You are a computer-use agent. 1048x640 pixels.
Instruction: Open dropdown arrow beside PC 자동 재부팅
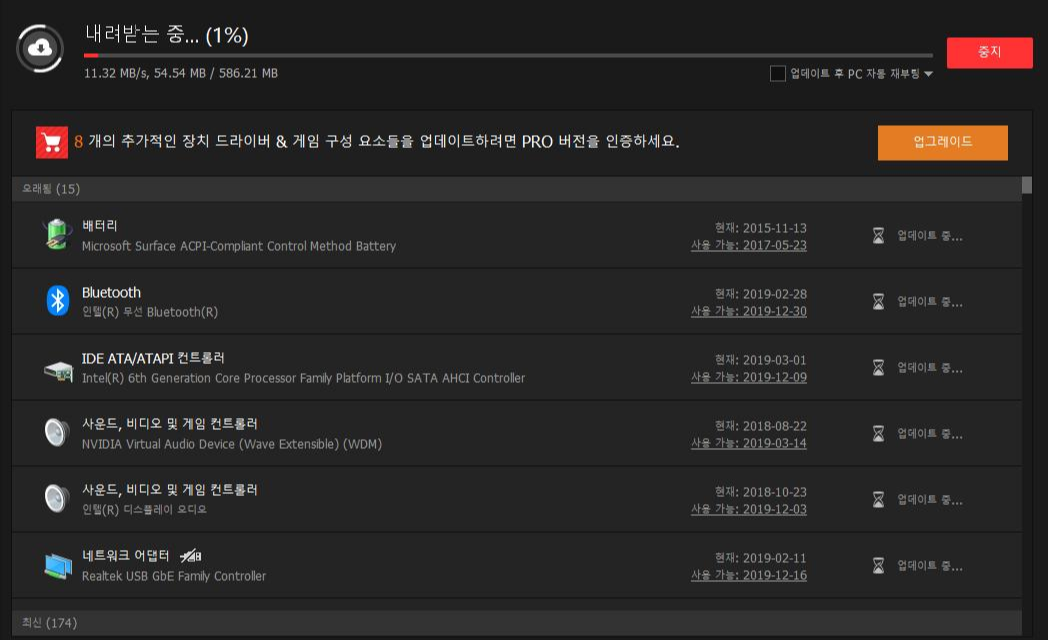click(x=928, y=74)
